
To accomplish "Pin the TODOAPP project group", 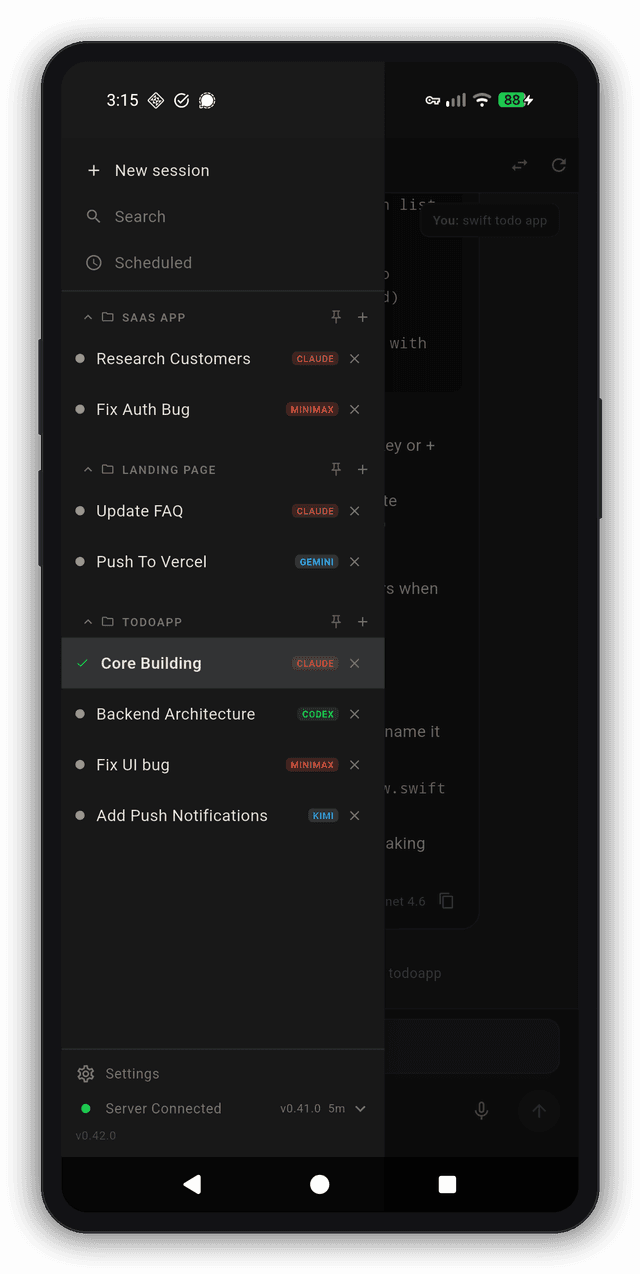I will [x=336, y=621].
